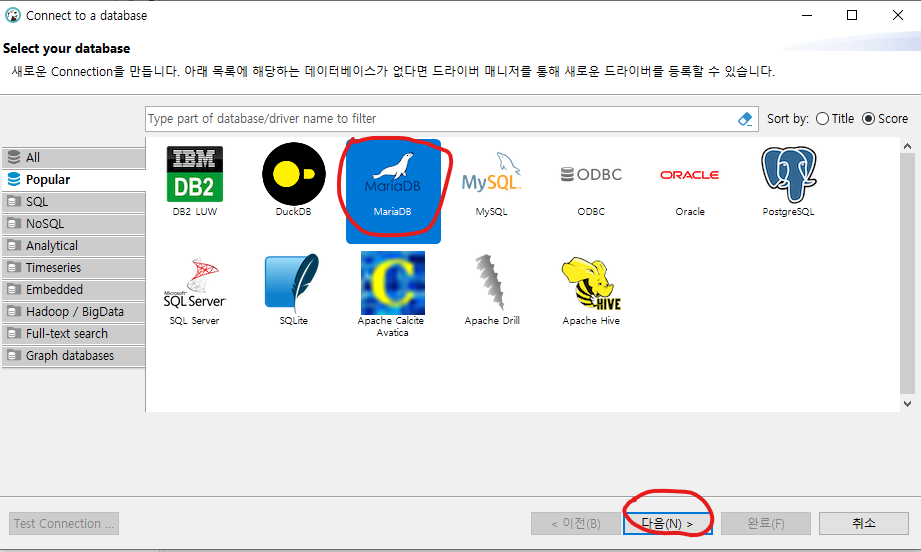
Task: Select the DB2 LUW database icon
Action: pos(194,174)
